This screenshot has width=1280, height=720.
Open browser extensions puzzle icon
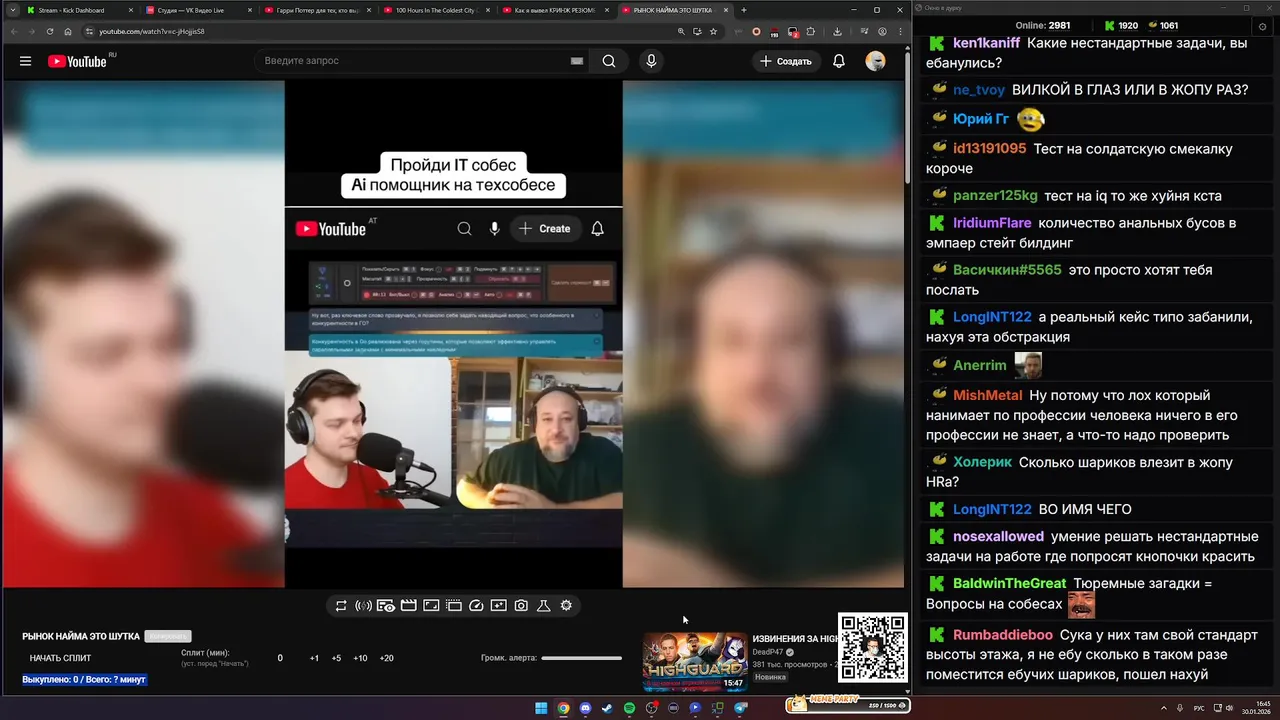coord(810,31)
